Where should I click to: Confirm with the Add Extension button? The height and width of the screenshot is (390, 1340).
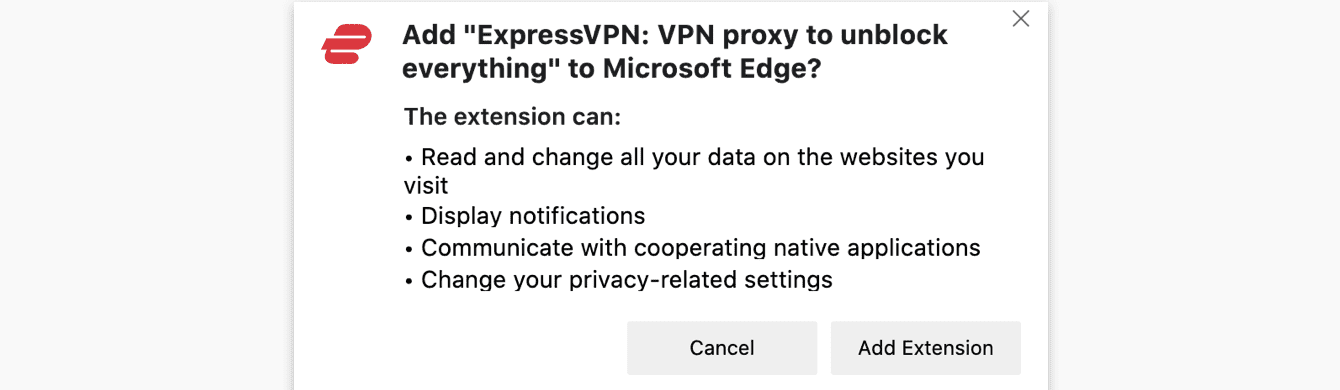[926, 348]
